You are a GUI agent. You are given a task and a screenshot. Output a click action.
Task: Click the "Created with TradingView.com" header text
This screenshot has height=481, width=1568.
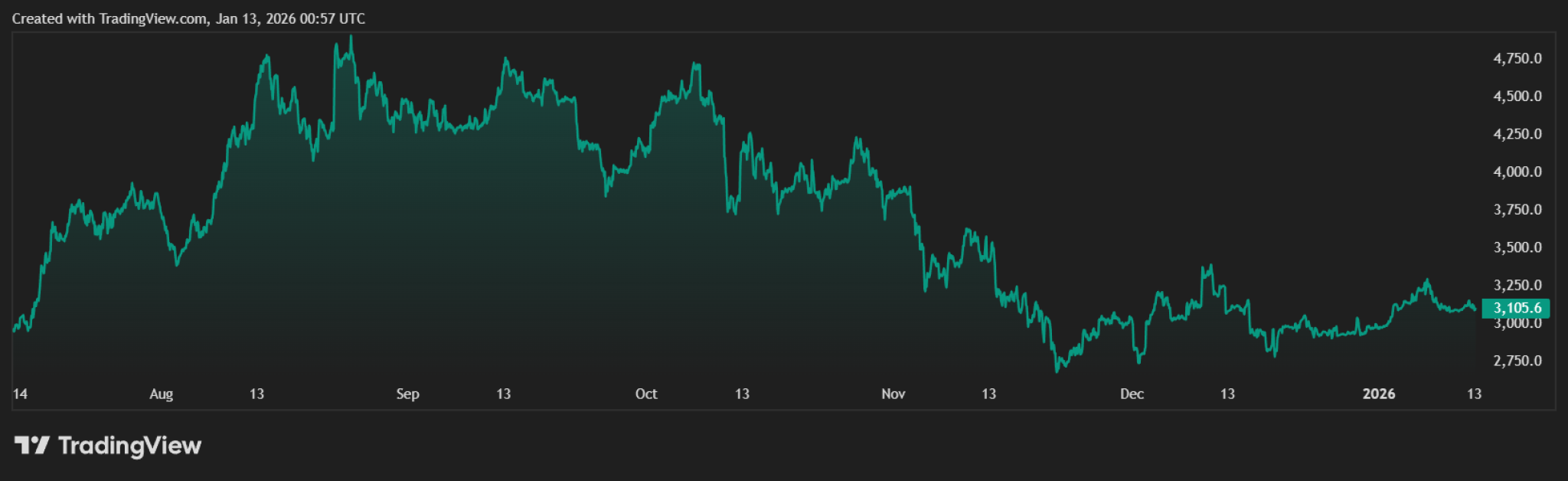coord(188,18)
